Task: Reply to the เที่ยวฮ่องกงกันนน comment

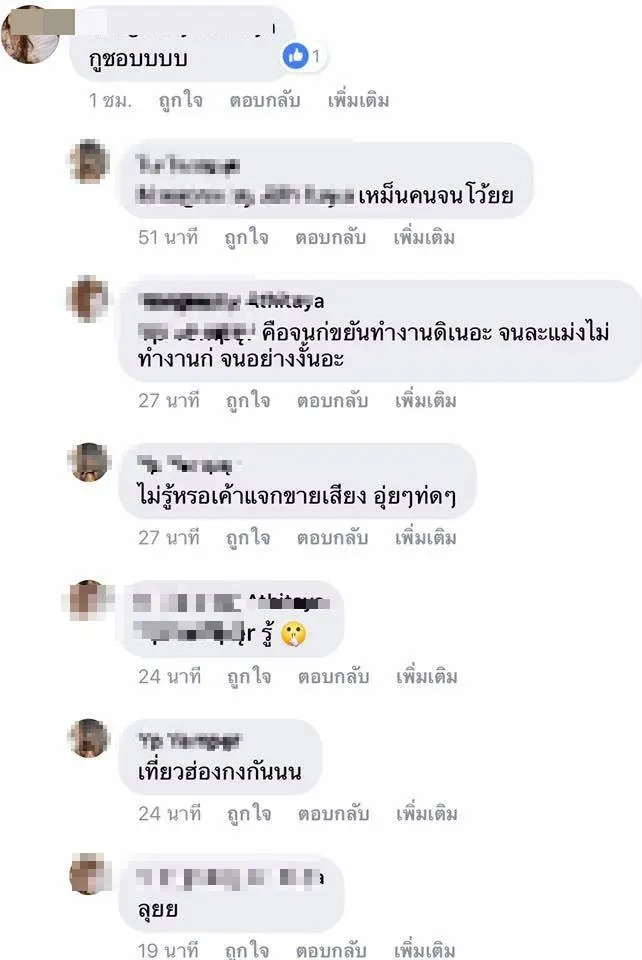Action: (334, 814)
